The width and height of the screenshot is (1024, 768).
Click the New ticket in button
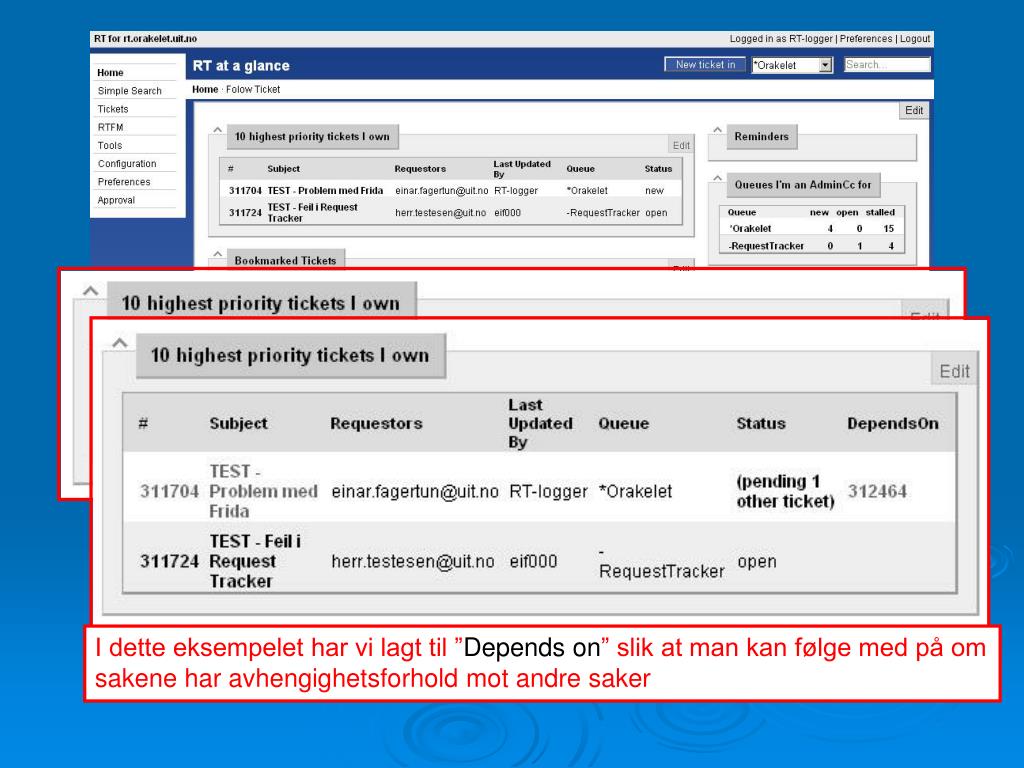tap(705, 65)
